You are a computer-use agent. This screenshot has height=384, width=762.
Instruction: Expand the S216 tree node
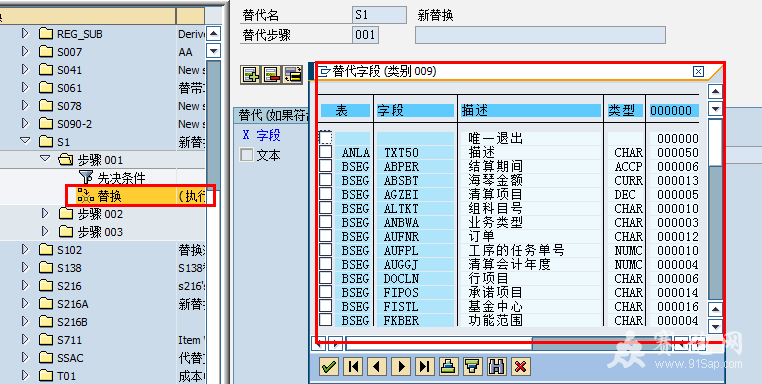pyautogui.click(x=25, y=285)
